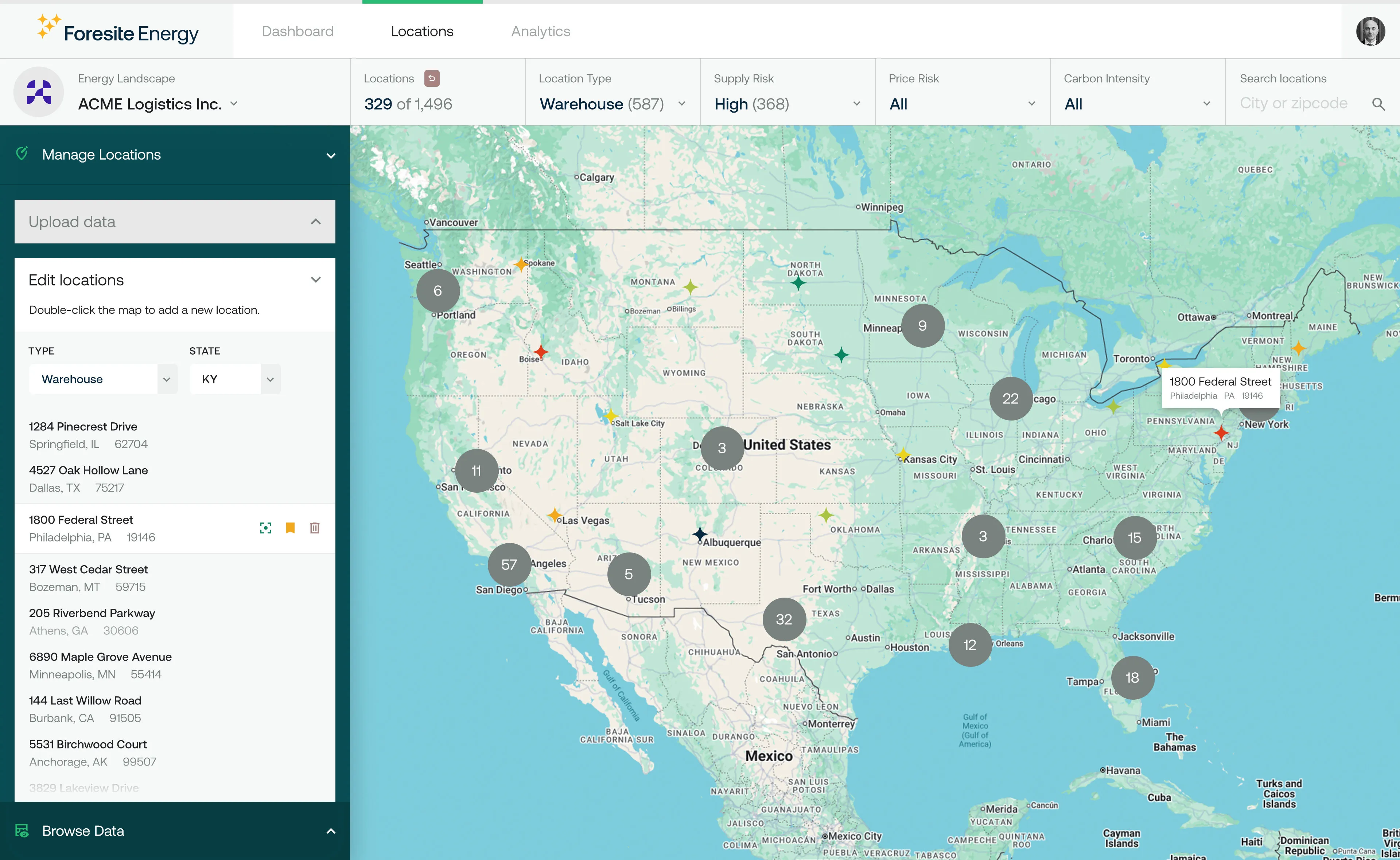Click the dark navy star marker at Albuquerque
Viewport: 1400px width, 860px height.
click(x=700, y=534)
